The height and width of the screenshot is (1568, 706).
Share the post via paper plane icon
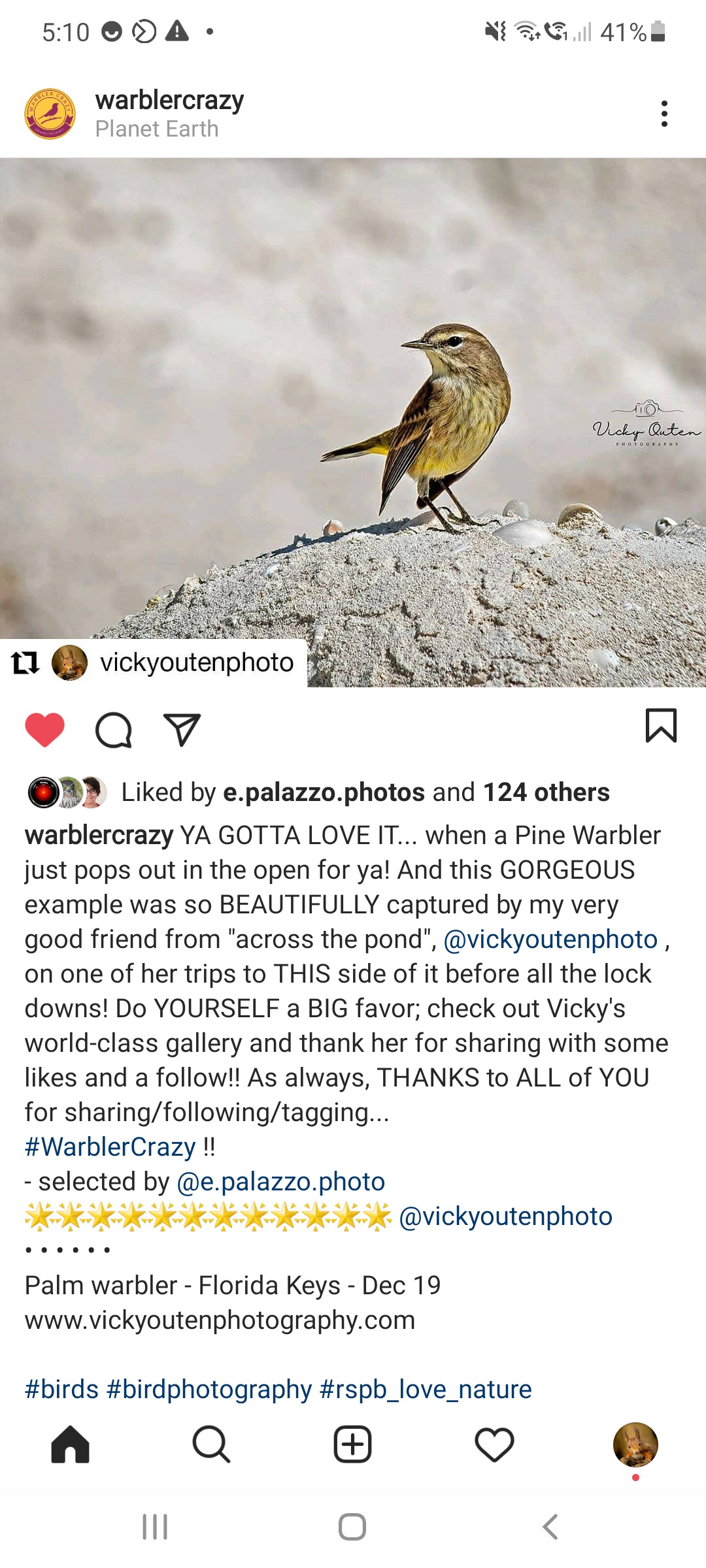(x=181, y=730)
